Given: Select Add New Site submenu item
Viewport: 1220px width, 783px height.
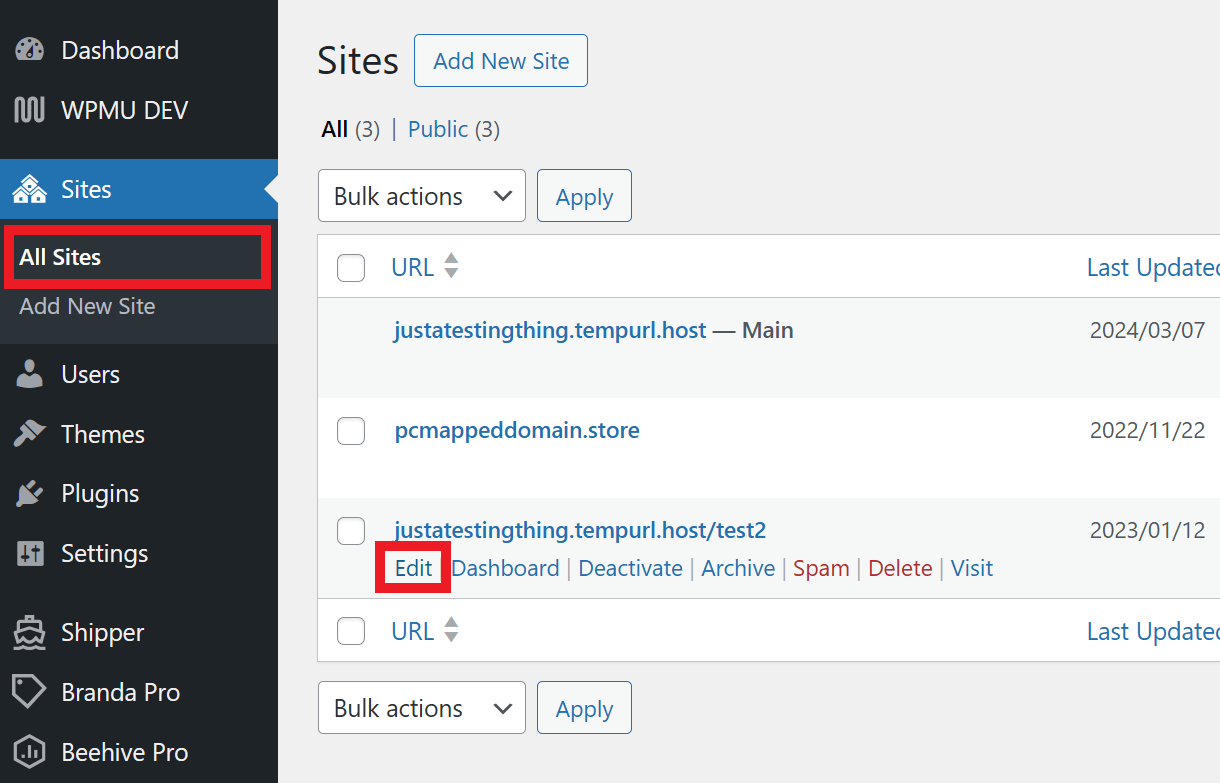Looking at the screenshot, I should 87,306.
